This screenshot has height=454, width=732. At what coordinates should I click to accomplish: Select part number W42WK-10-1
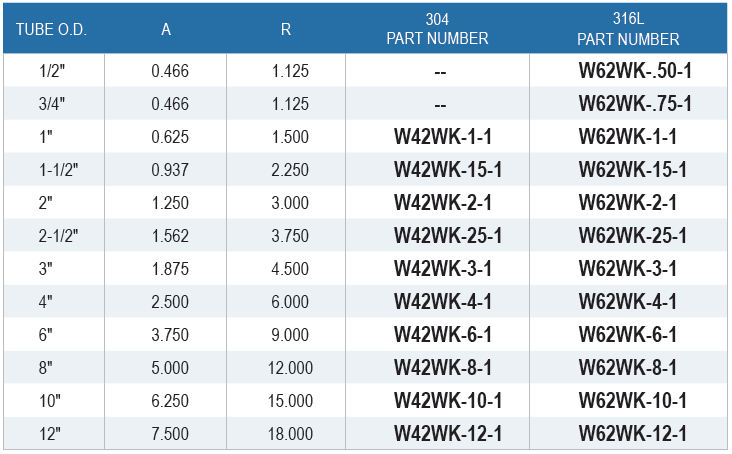pyautogui.click(x=448, y=400)
